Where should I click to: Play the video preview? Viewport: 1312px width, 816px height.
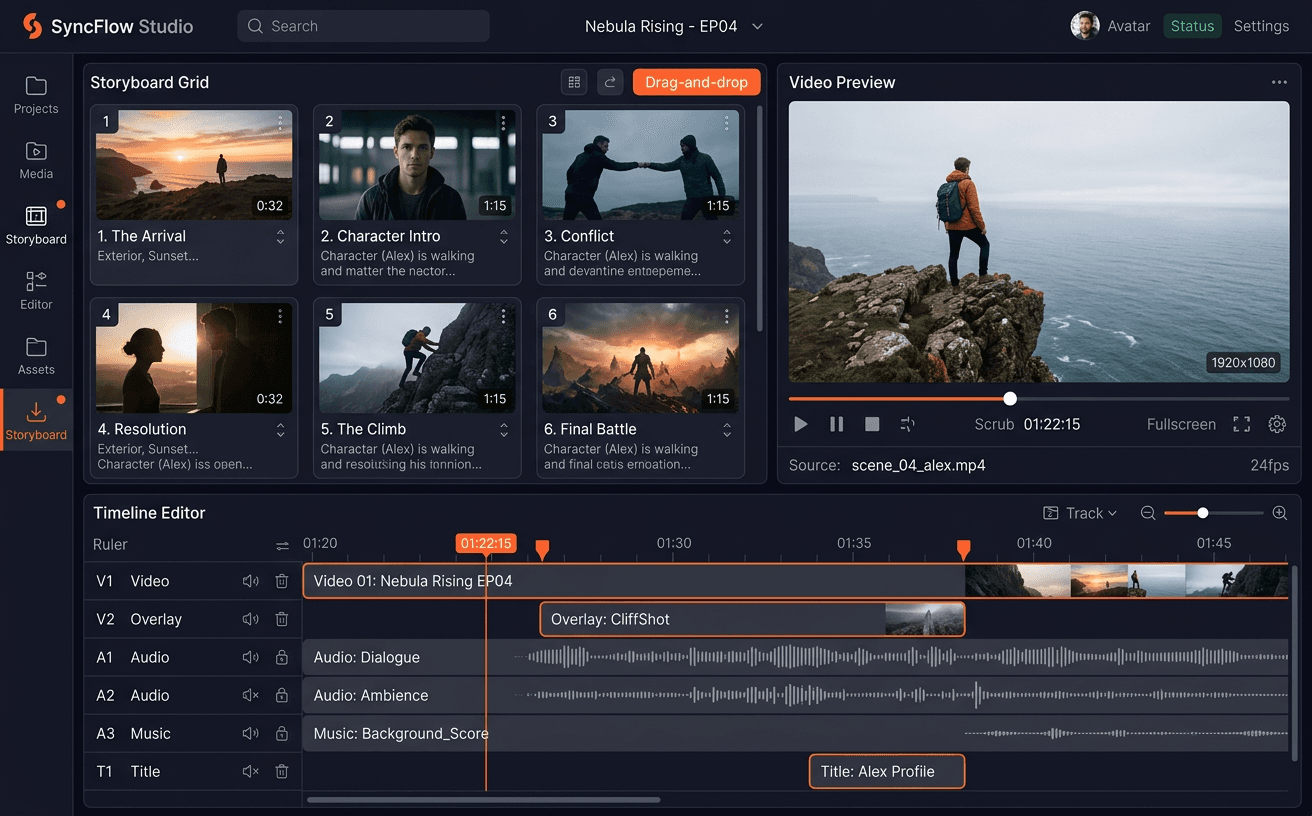[800, 424]
